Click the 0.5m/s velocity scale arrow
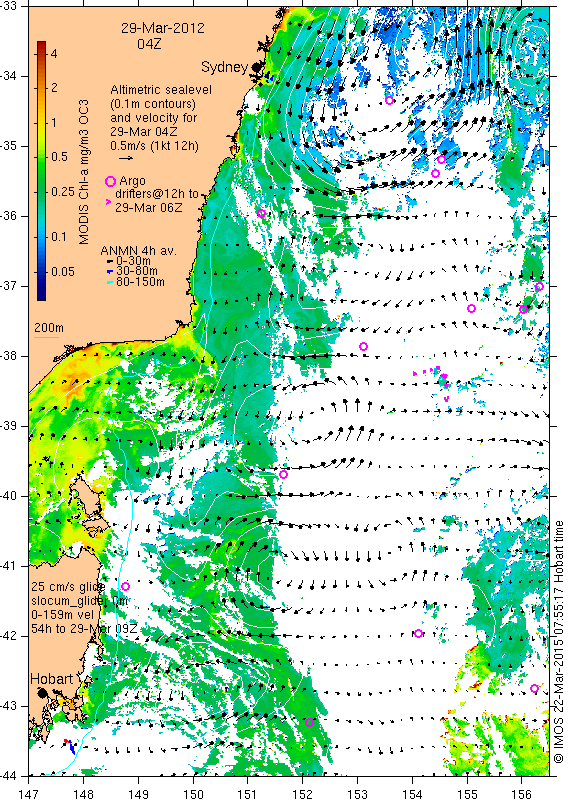The width and height of the screenshot is (570, 800). (126, 158)
